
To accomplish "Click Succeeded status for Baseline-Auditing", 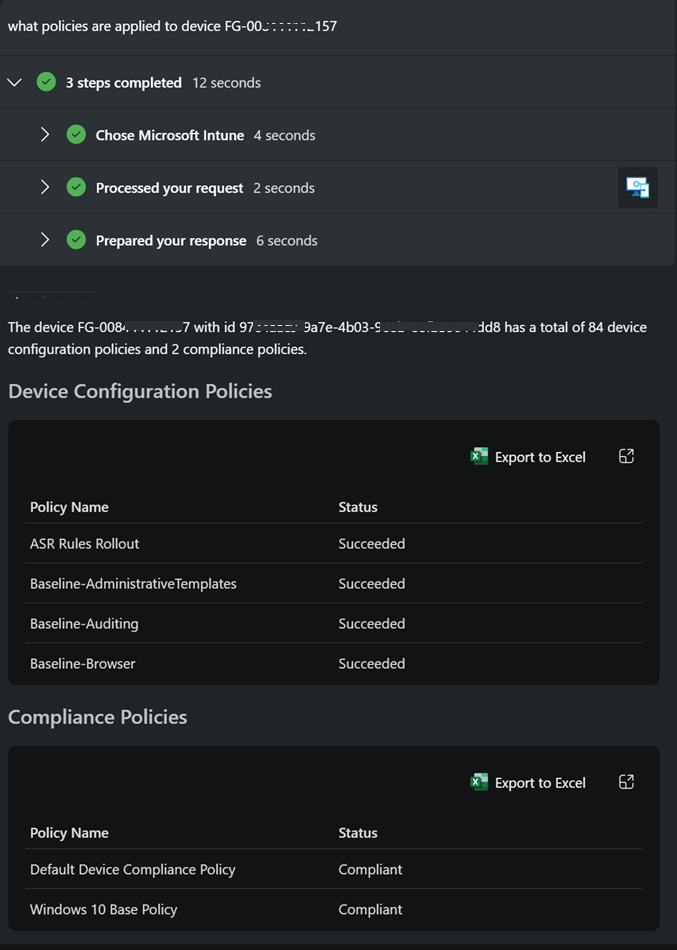I will click(x=372, y=623).
